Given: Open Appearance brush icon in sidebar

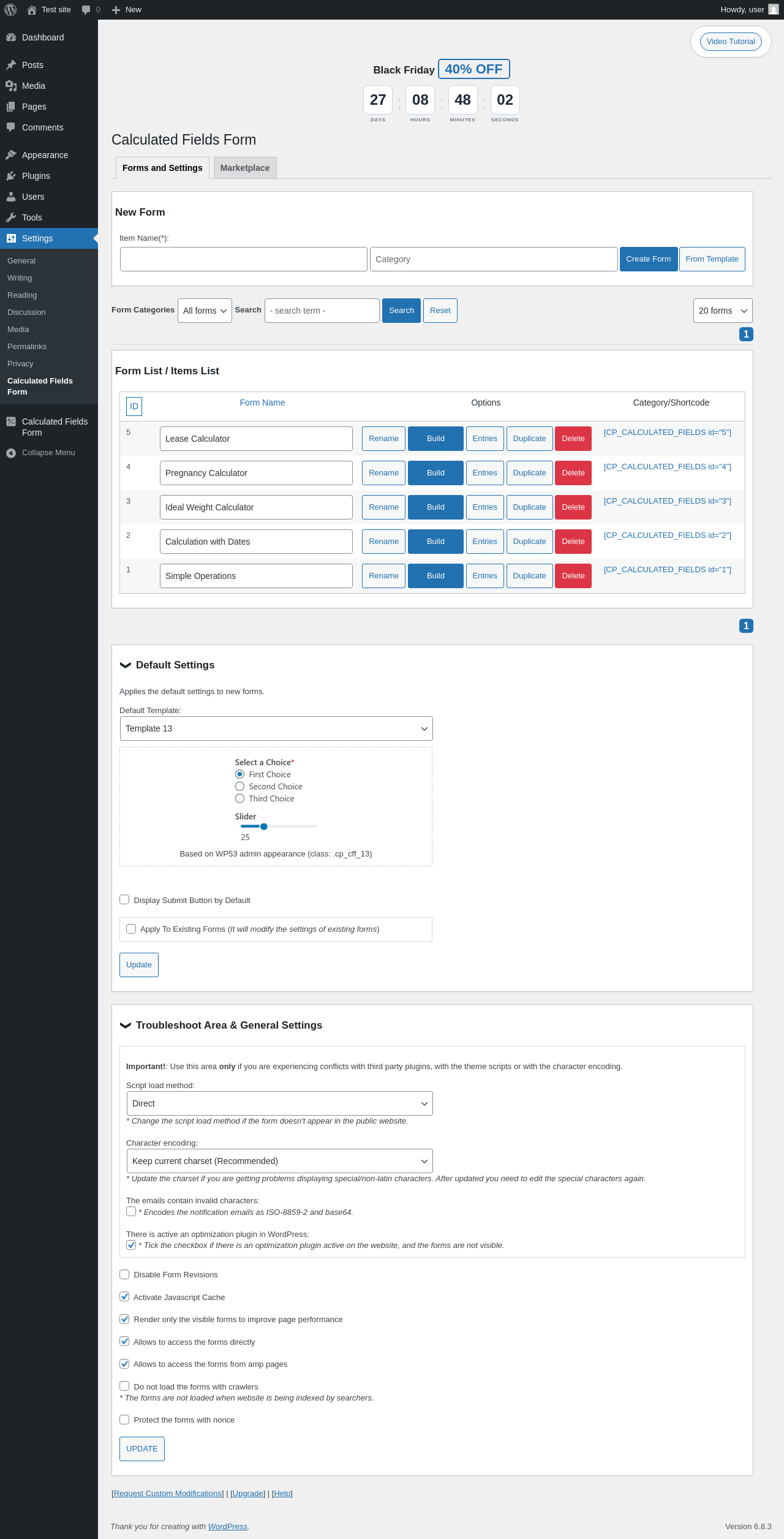Looking at the screenshot, I should (11, 155).
